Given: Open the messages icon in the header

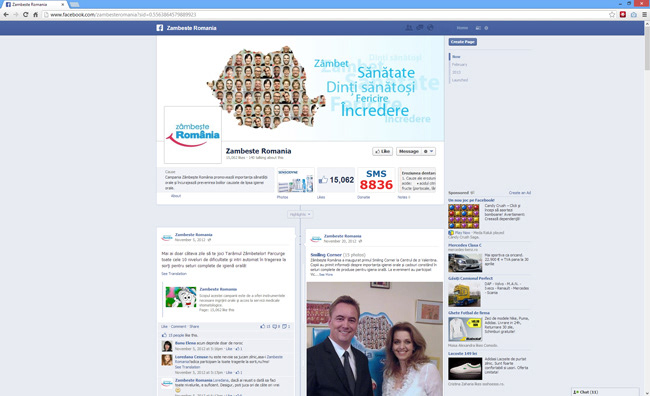Looking at the screenshot, I should coord(420,28).
